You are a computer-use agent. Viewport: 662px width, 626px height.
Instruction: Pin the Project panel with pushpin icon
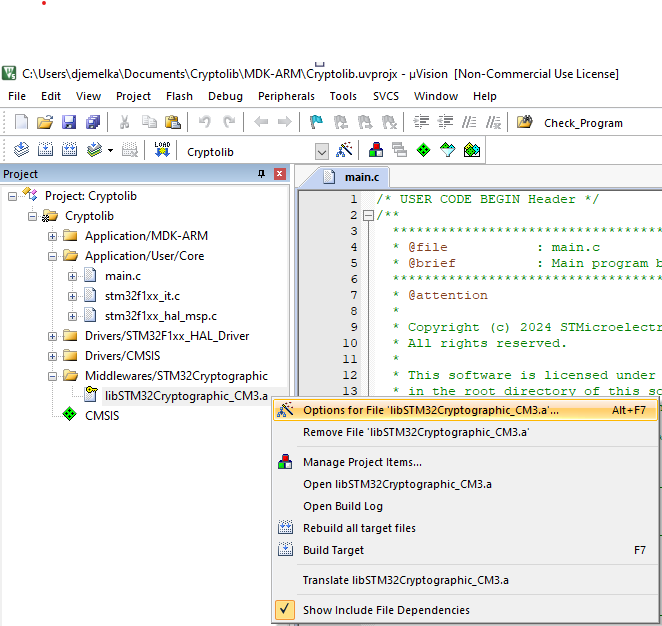coord(262,174)
